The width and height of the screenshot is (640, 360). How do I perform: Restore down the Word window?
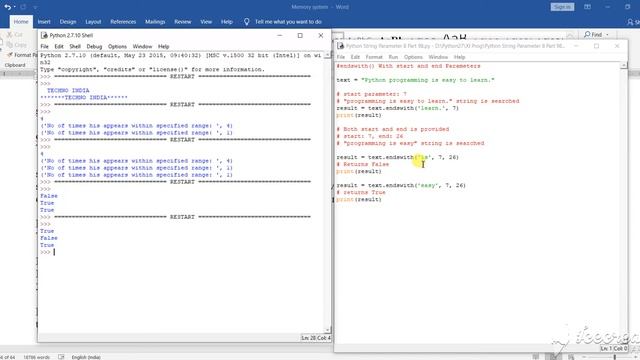[x=627, y=7]
